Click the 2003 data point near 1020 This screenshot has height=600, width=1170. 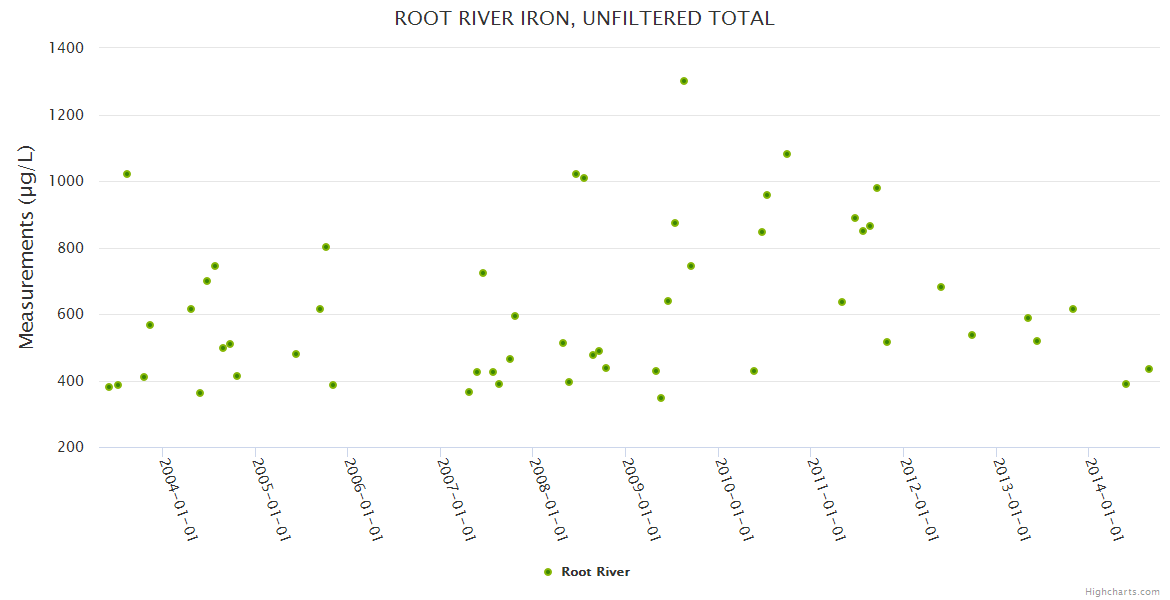127,174
